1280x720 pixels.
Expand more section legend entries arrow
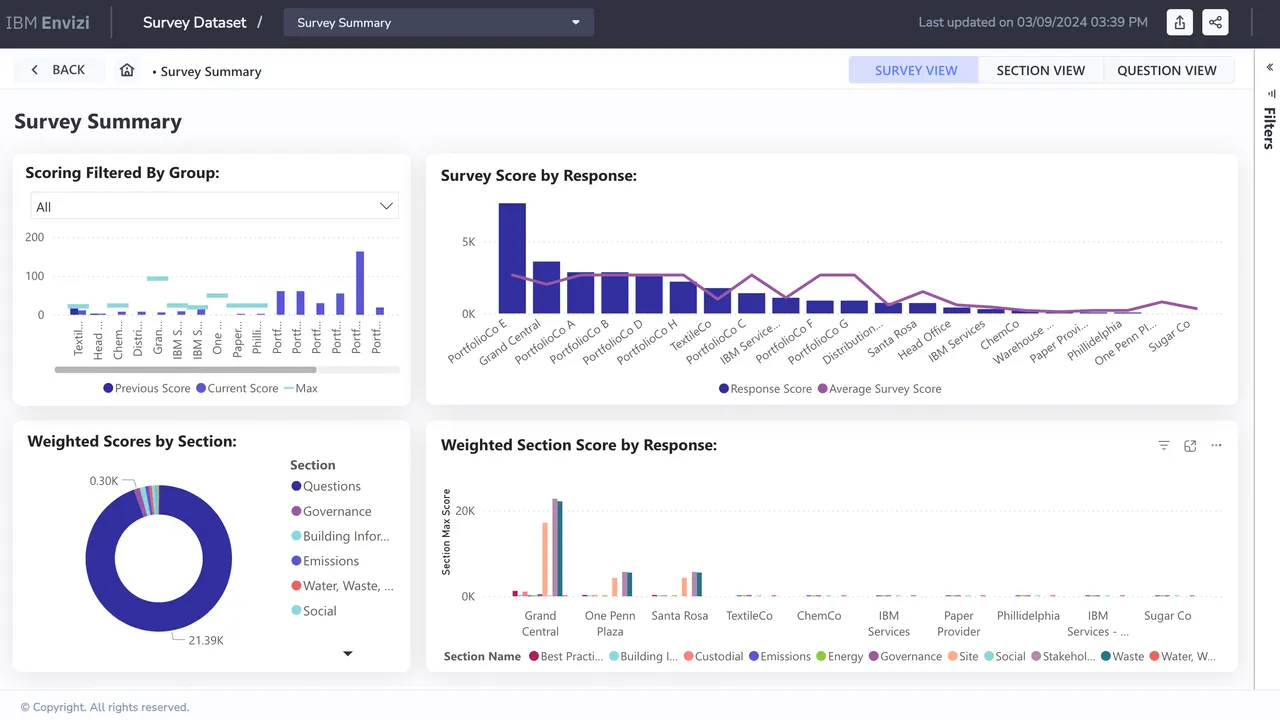tap(348, 654)
